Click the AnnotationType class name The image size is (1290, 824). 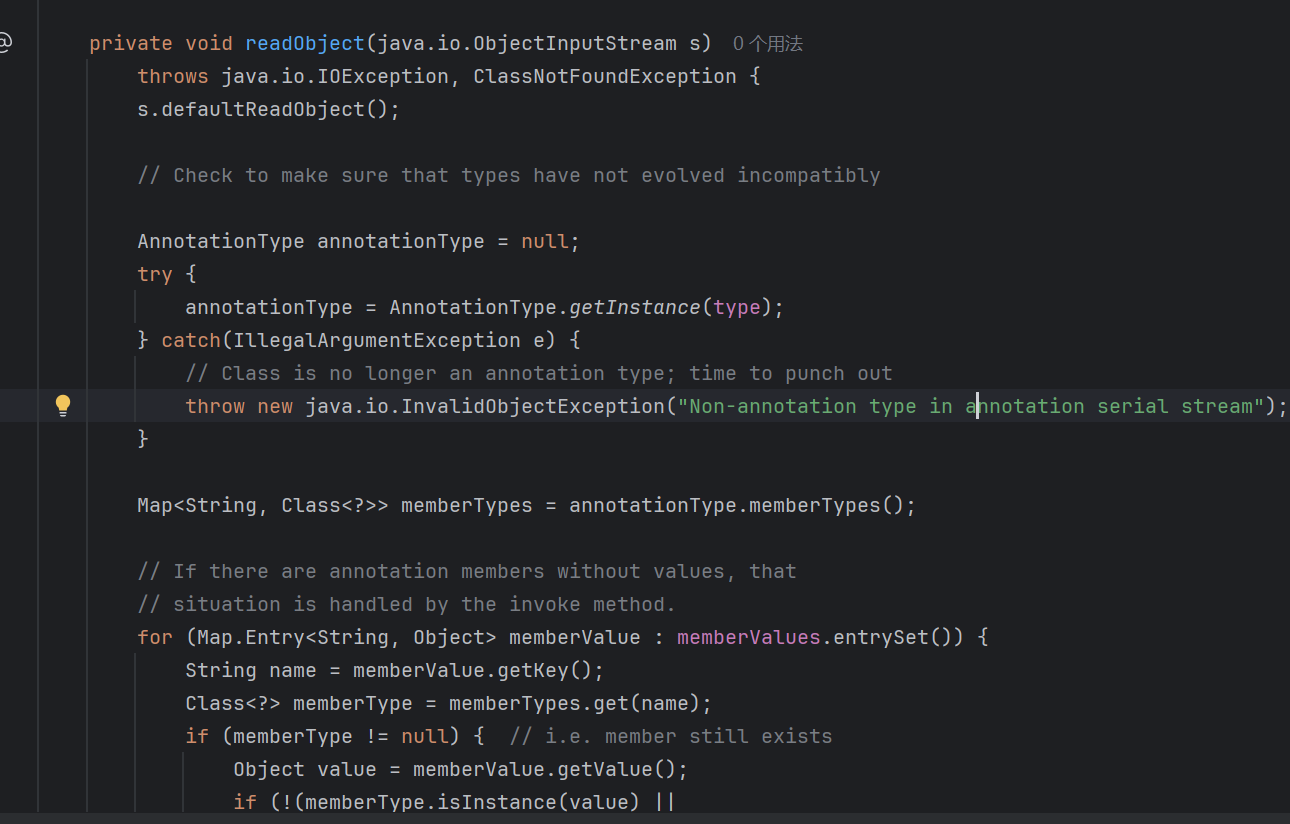[220, 240]
